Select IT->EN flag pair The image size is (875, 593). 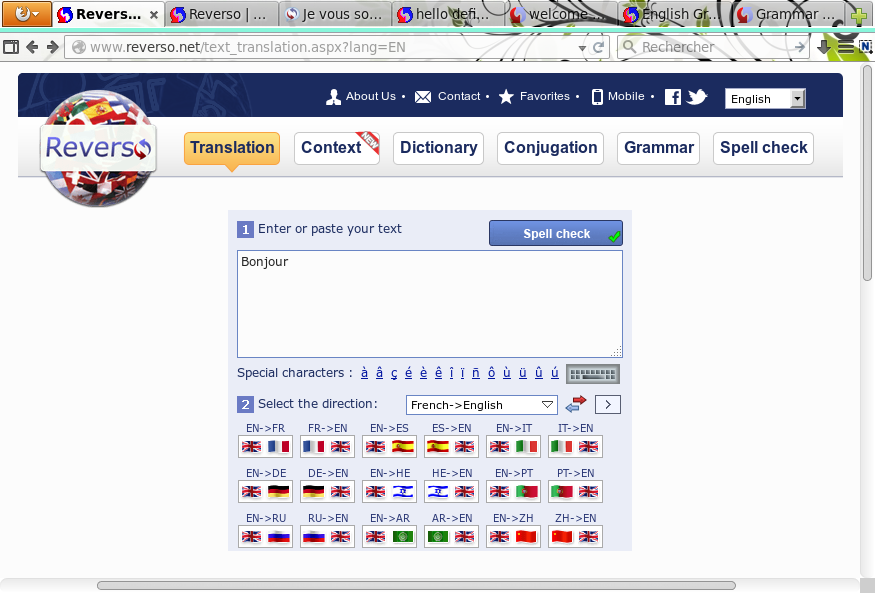tap(575, 446)
